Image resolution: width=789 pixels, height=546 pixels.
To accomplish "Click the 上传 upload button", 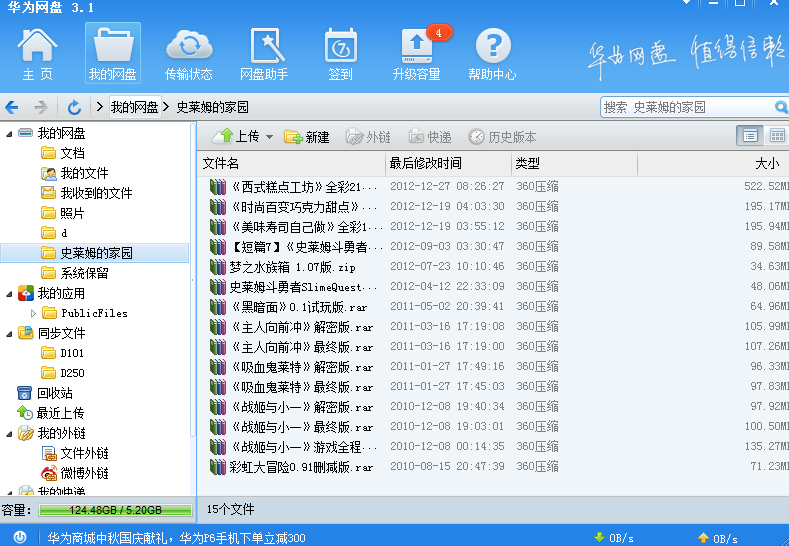I will click(235, 136).
